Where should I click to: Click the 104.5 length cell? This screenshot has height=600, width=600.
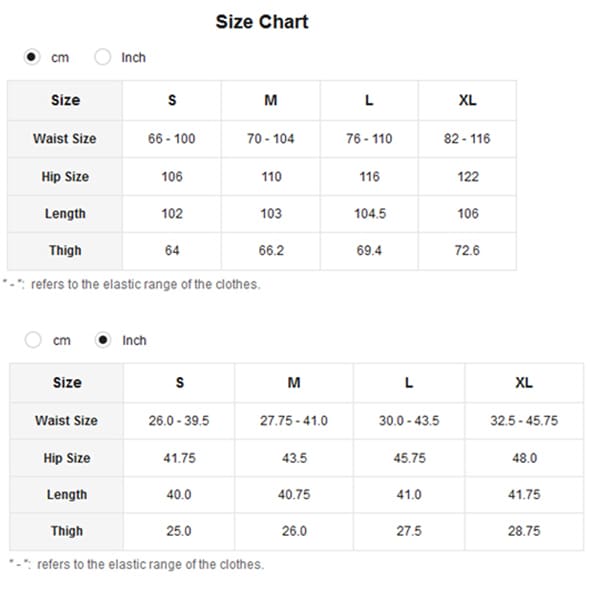[x=369, y=213]
